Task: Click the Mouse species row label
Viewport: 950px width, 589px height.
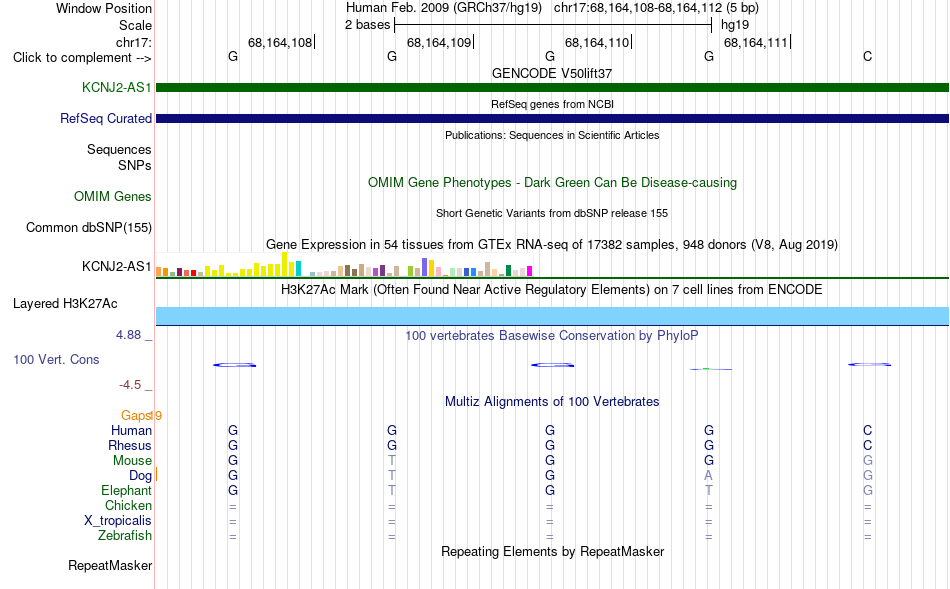Action: (x=133, y=461)
